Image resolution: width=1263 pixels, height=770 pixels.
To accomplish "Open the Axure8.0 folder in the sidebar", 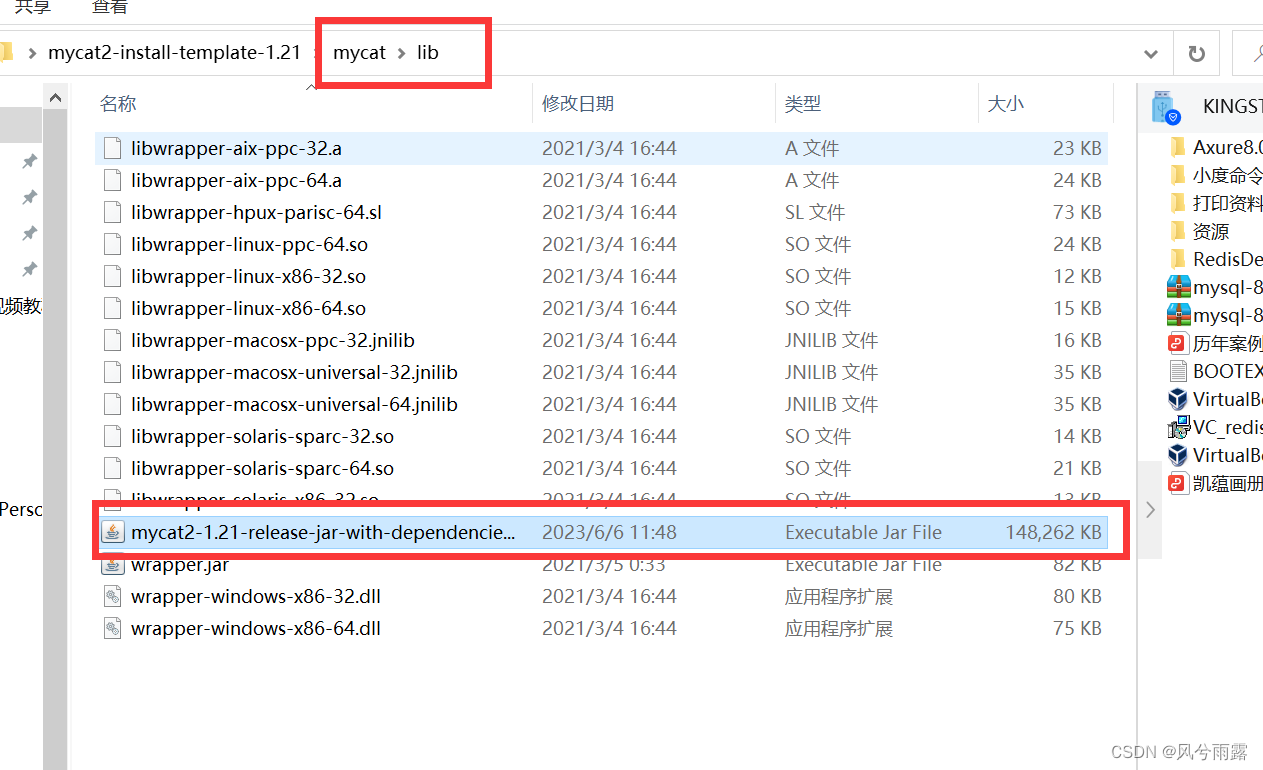I will tap(1218, 146).
